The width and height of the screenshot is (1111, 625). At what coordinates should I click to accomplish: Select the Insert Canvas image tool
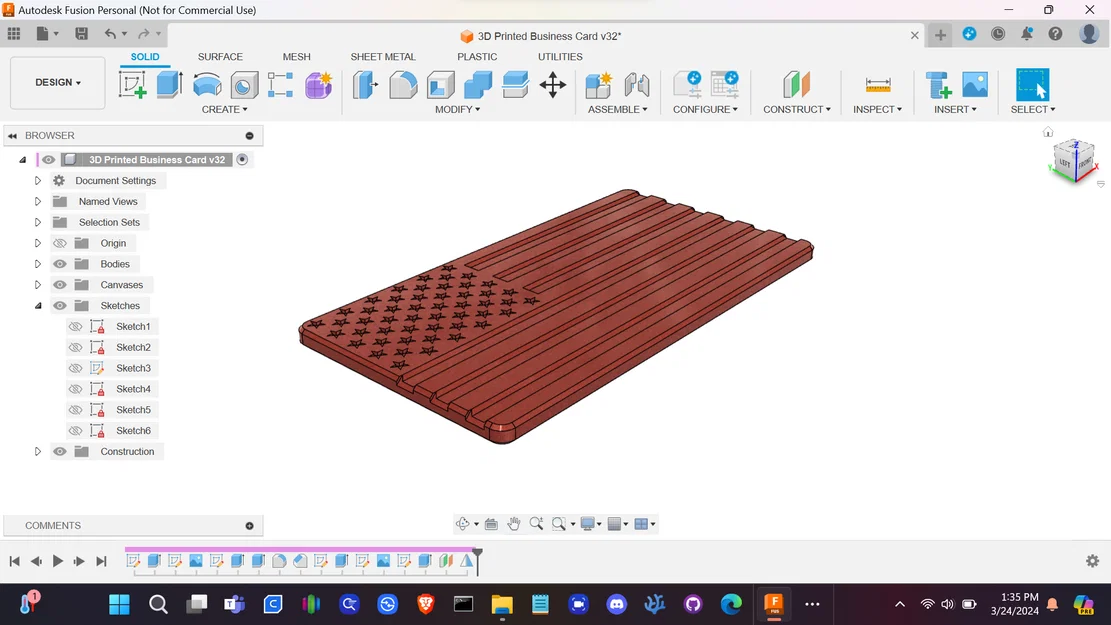975,85
